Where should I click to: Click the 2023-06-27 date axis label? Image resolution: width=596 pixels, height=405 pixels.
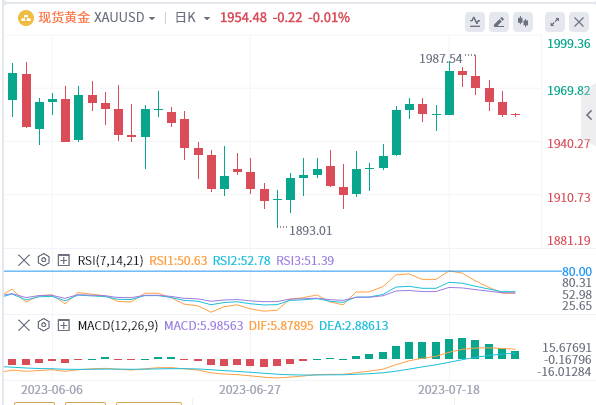(250, 390)
